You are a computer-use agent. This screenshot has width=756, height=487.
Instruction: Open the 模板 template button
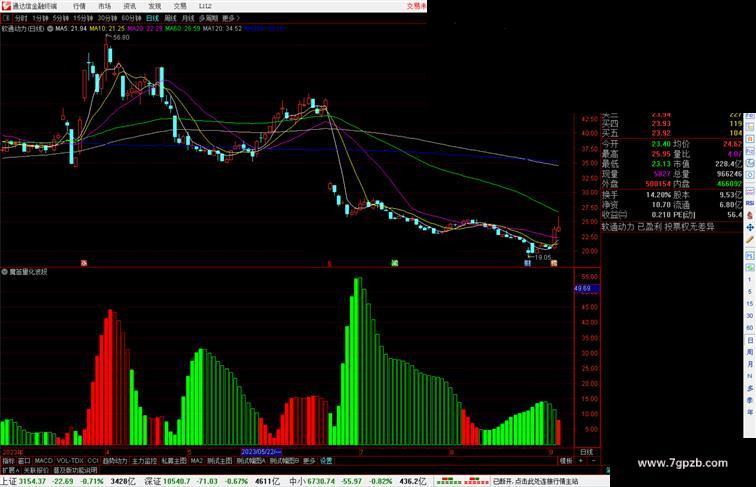pos(566,461)
